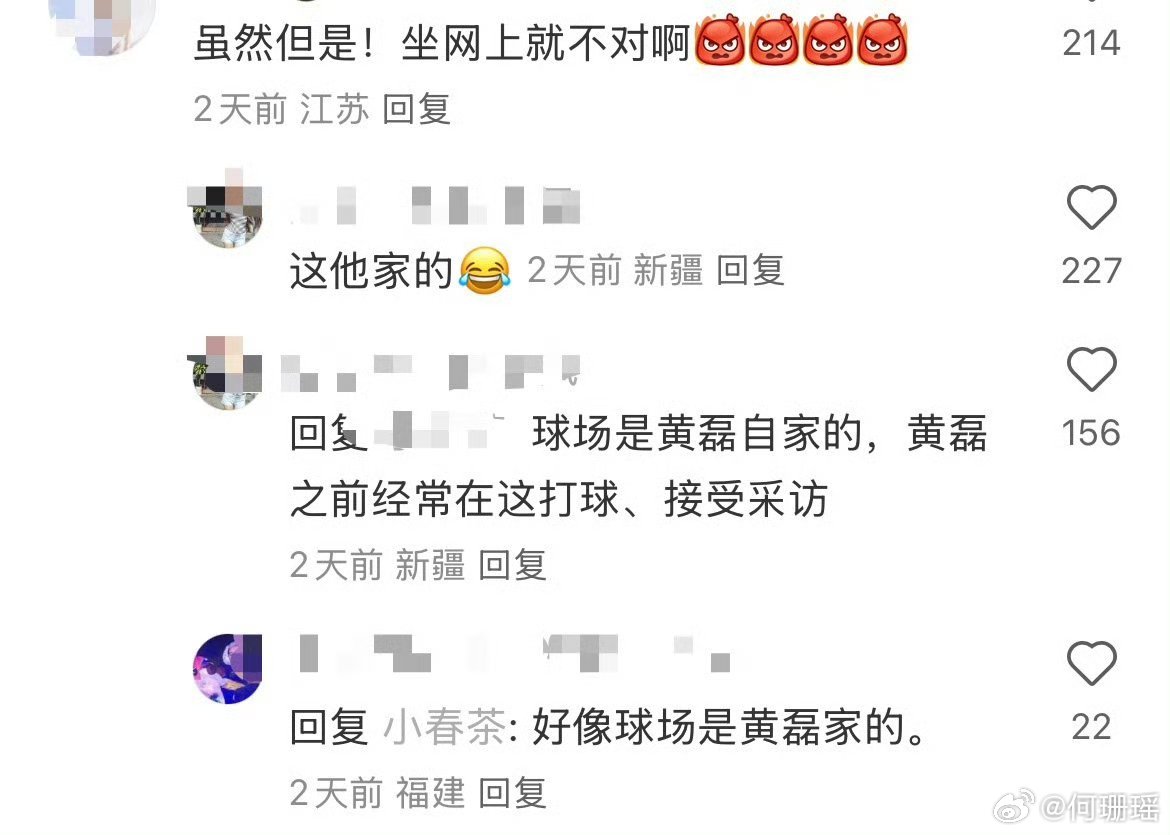Viewport: 1170px width, 835px height.
Task: Tap the last angry red emoji
Action: coord(882,40)
